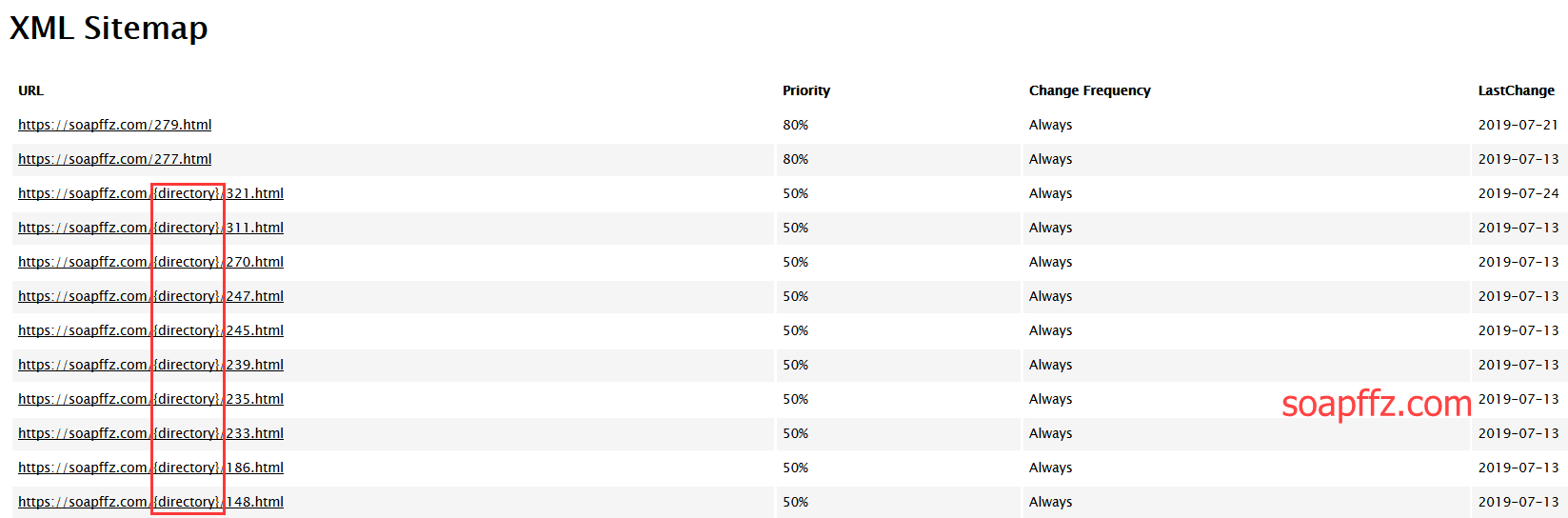Open the {directory}/247.html link
The width and height of the screenshot is (1568, 518).
tap(150, 296)
